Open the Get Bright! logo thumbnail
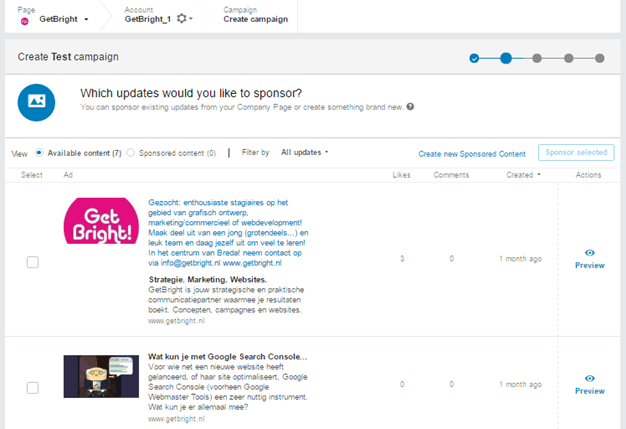This screenshot has height=429, width=626. click(x=101, y=221)
